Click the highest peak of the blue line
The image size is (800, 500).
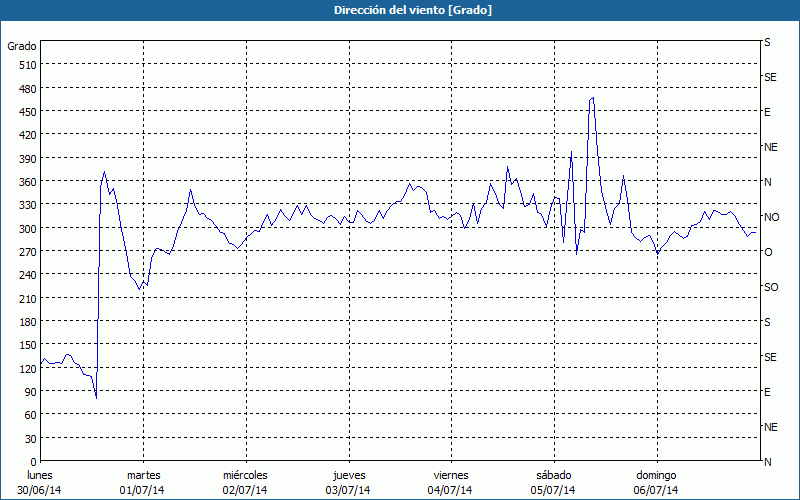592,98
